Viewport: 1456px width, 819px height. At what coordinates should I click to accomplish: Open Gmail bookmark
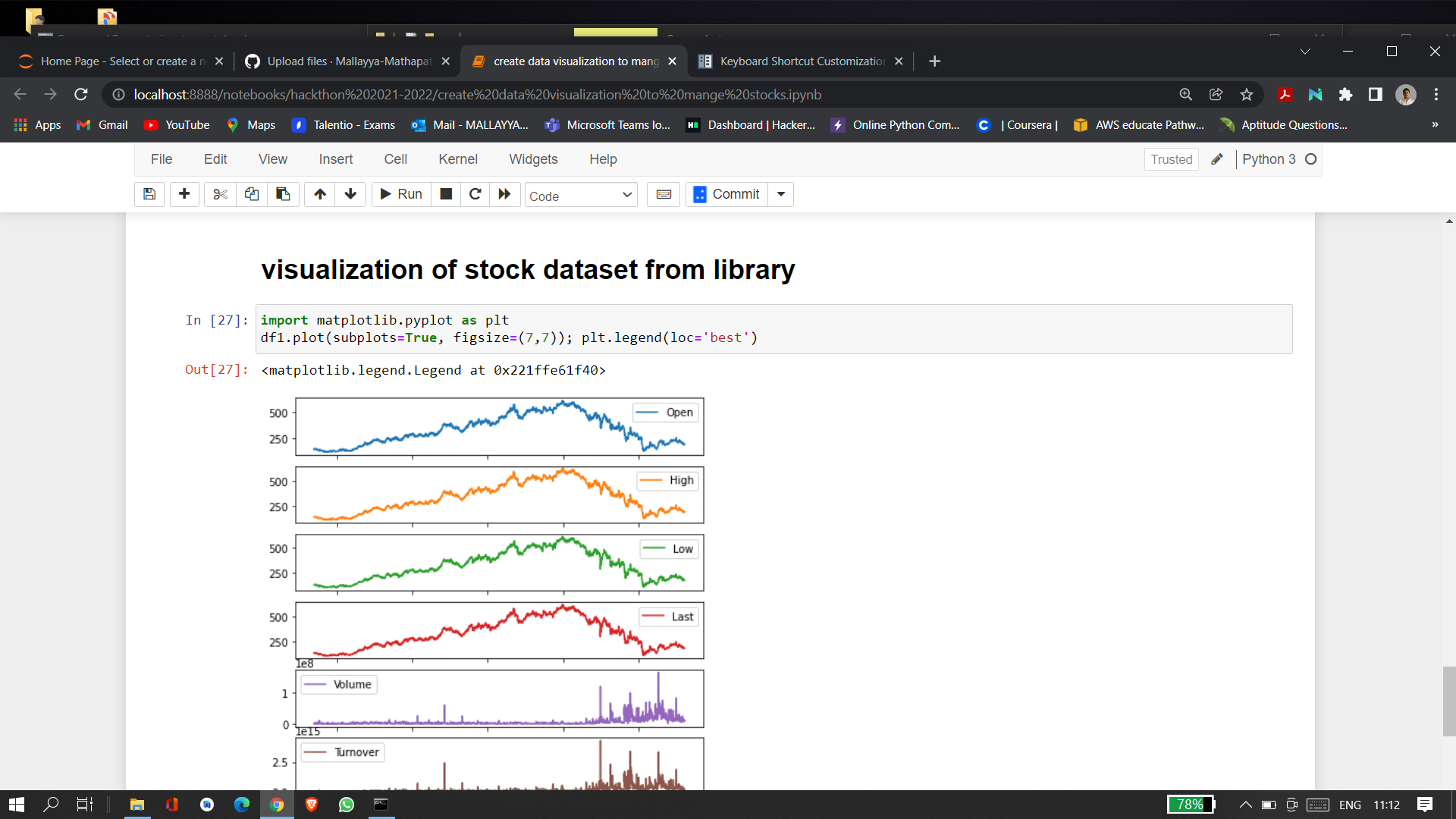[x=102, y=125]
